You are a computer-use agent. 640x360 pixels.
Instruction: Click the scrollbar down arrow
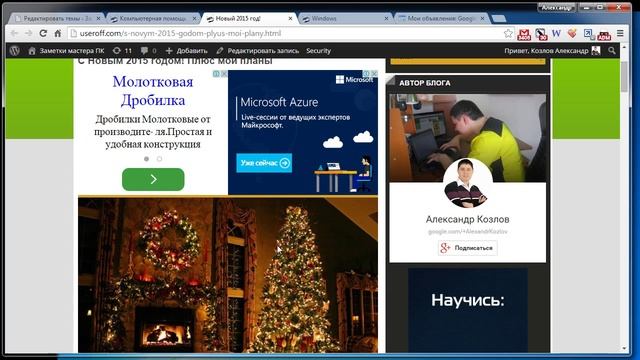tap(624, 349)
